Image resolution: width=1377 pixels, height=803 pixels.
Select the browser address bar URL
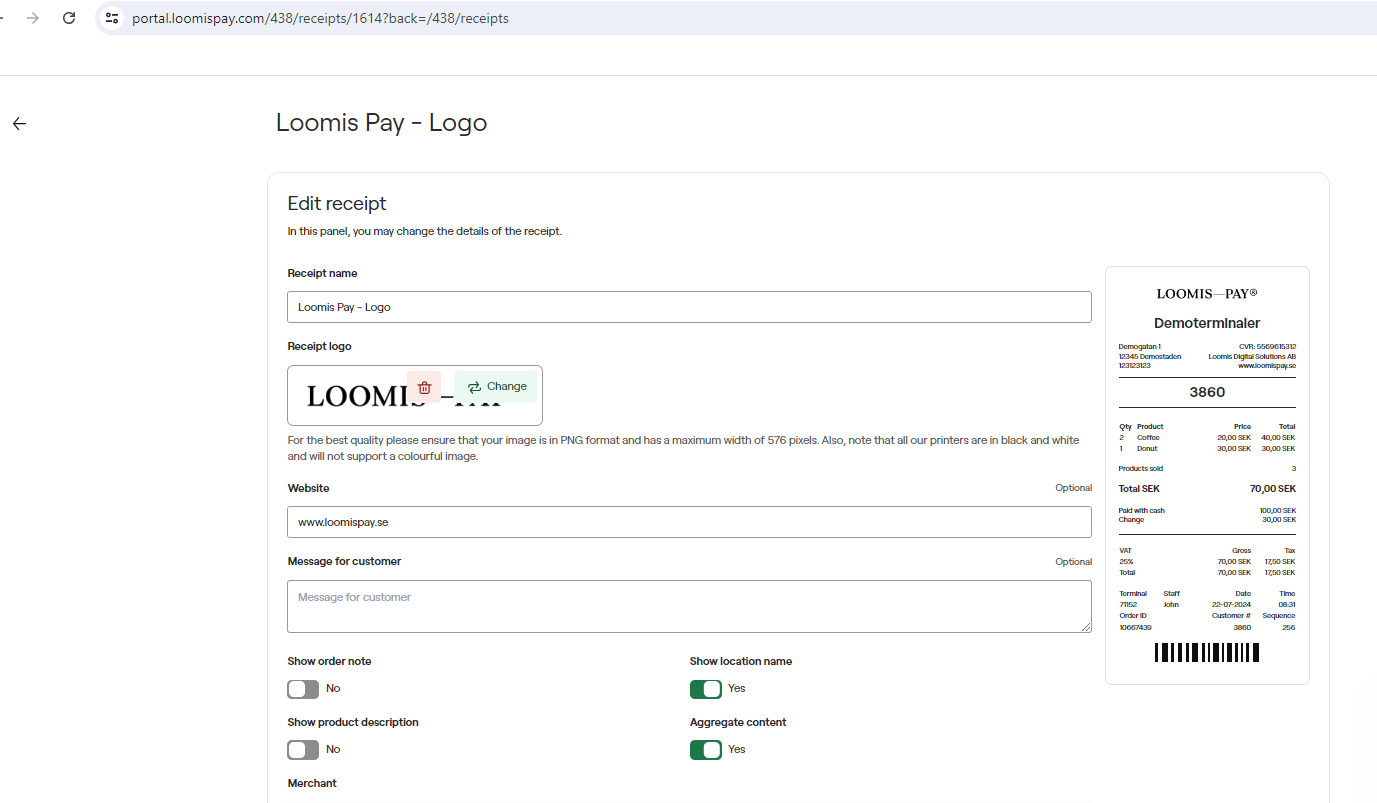(320, 18)
